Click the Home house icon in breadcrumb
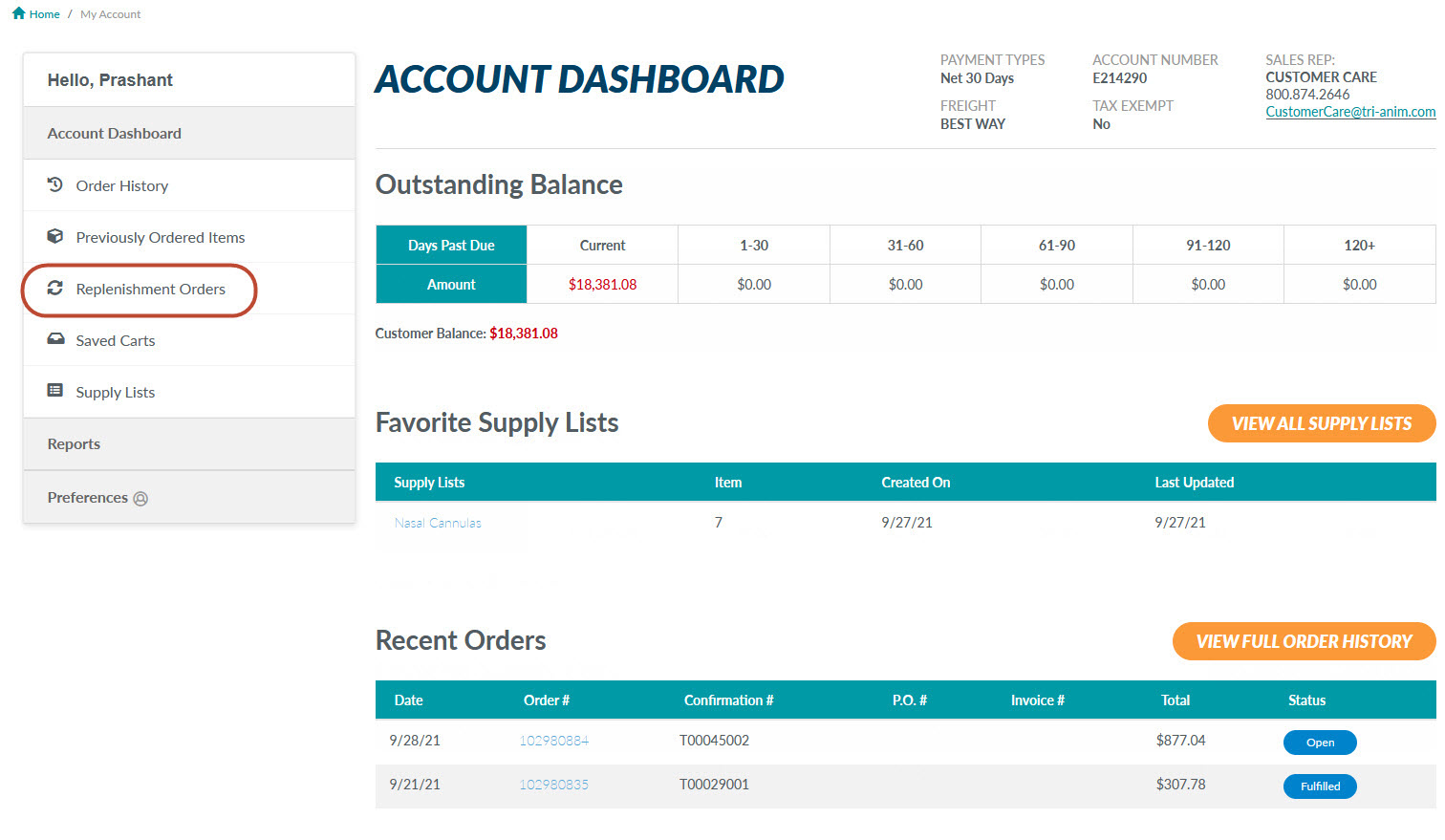This screenshot has height=840, width=1445. pos(18,13)
